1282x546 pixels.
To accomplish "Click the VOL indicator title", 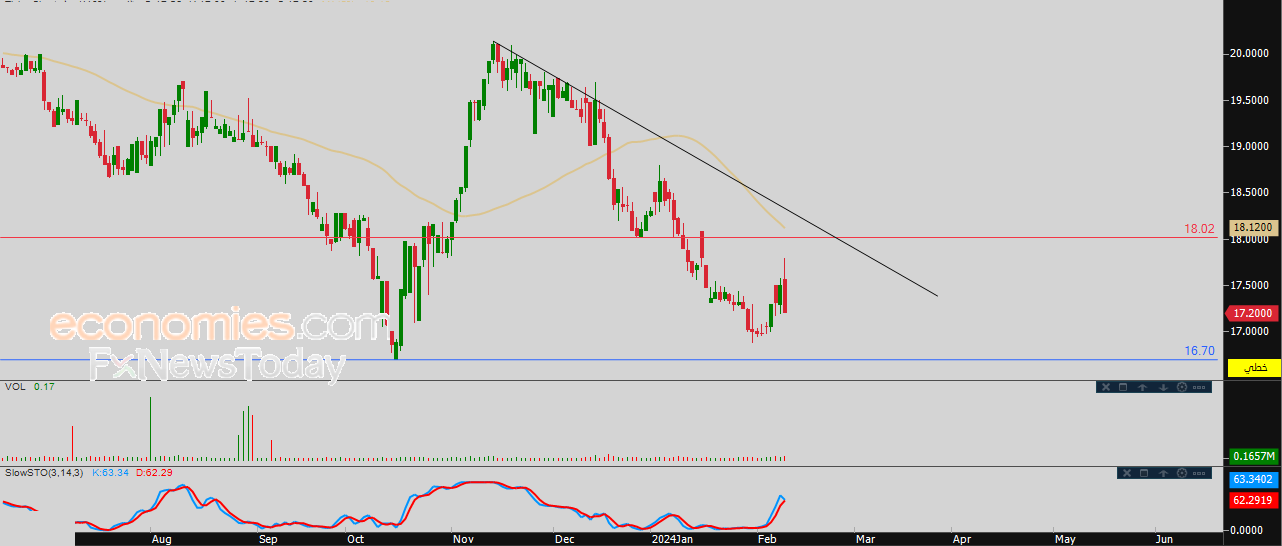I will click(x=15, y=387).
